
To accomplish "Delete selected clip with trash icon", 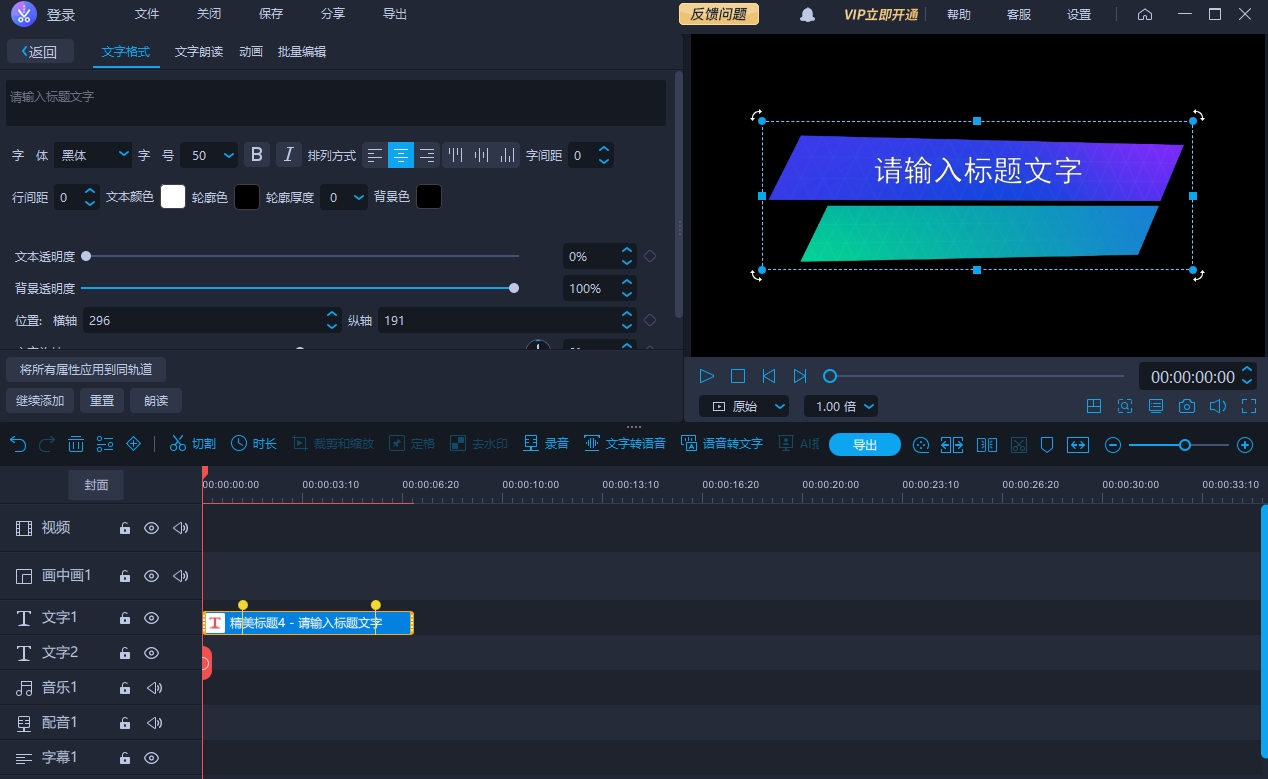I will pyautogui.click(x=76, y=444).
